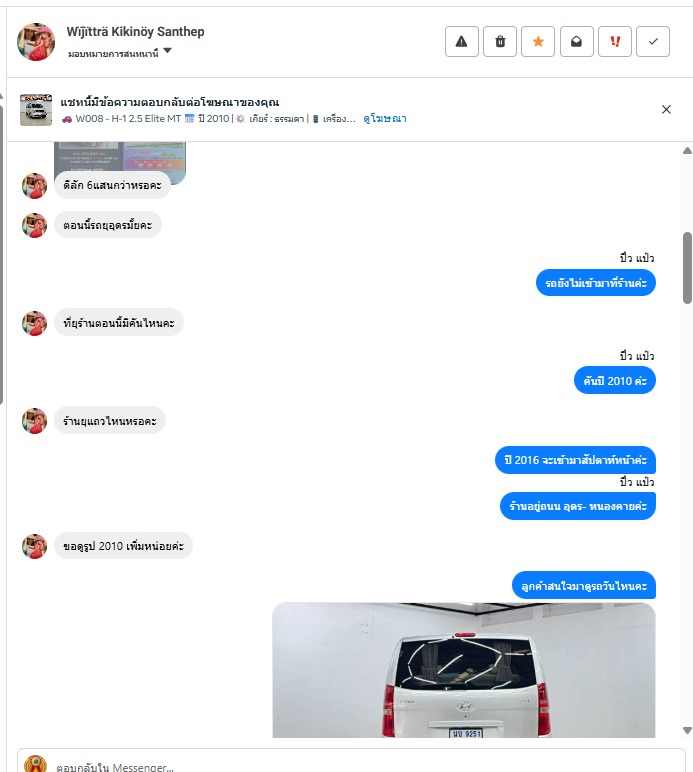Open the ดูโฆษณา link
The height and width of the screenshot is (772, 693).
click(x=385, y=119)
